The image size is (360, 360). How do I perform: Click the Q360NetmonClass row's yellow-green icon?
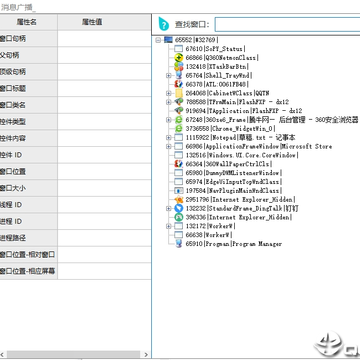pyautogui.click(x=179, y=58)
